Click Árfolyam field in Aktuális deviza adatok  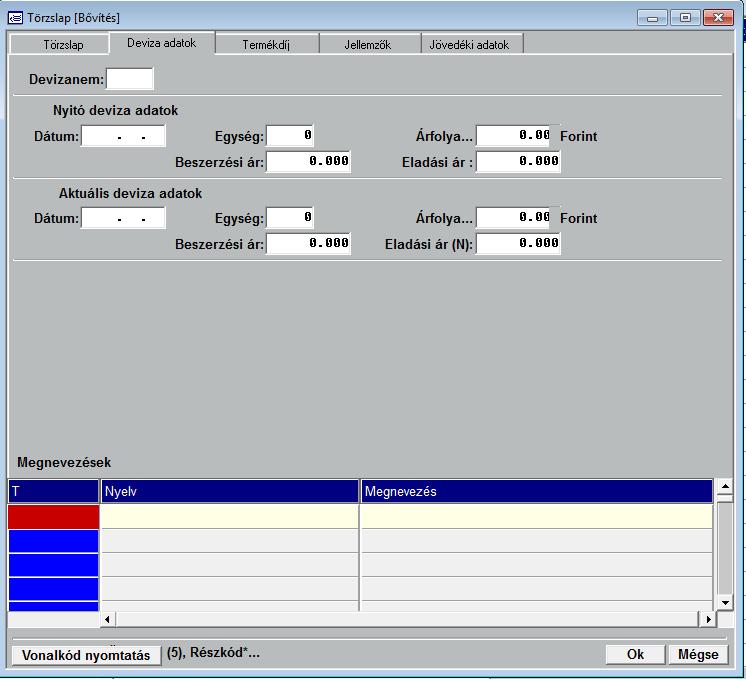click(x=514, y=218)
